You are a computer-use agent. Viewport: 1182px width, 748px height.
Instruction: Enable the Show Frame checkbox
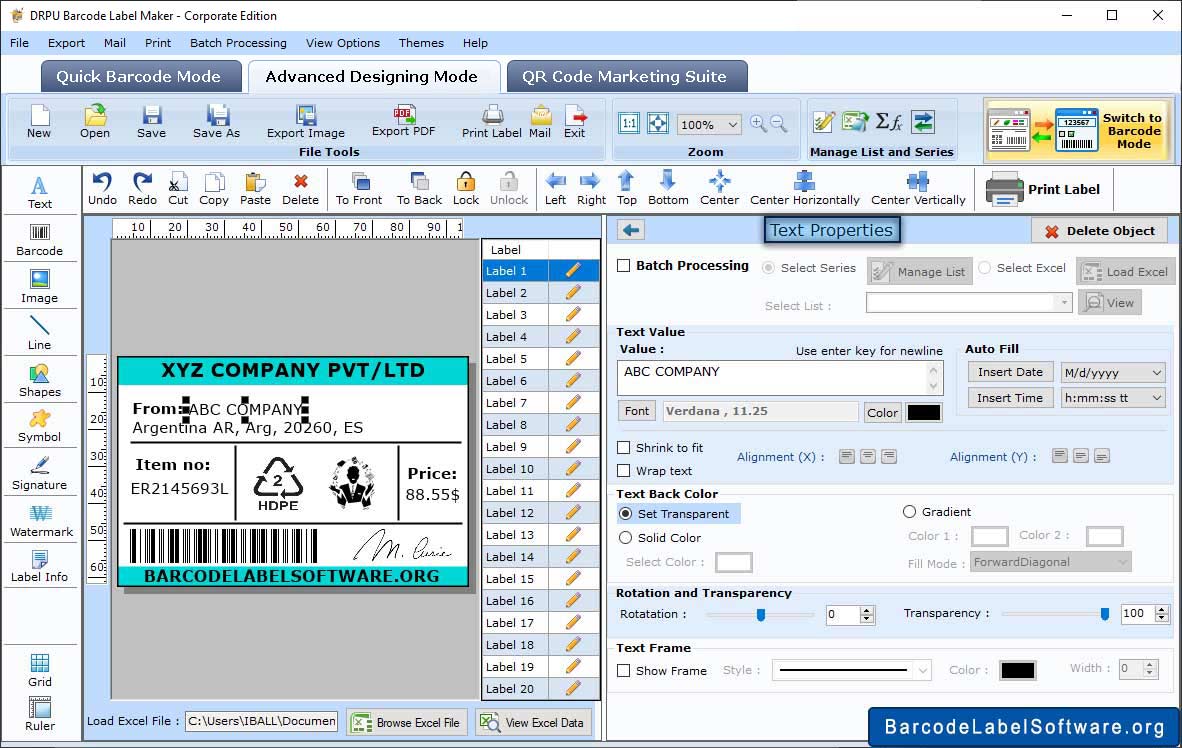click(x=623, y=670)
